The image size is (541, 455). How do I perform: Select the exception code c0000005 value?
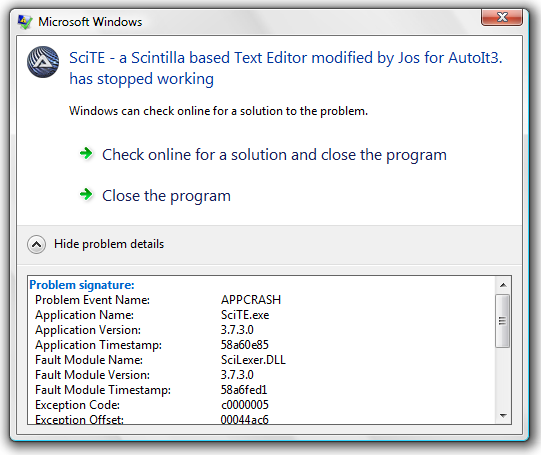tap(245, 405)
